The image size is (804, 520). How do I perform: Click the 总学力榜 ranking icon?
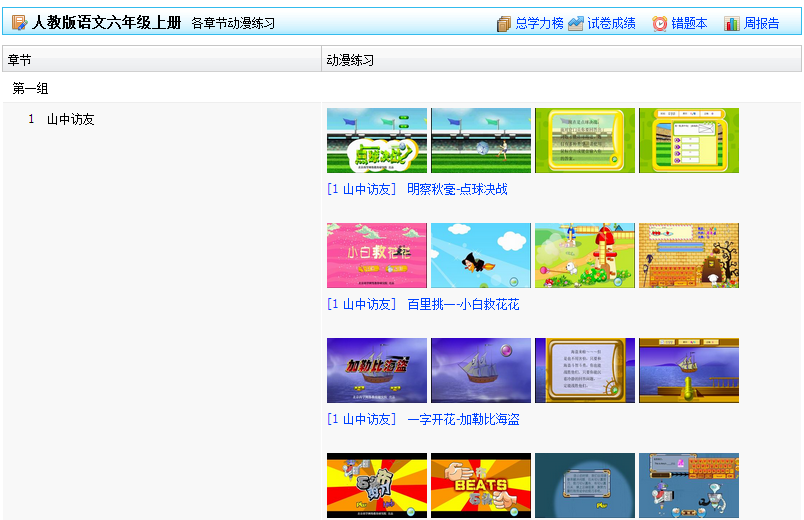[504, 24]
